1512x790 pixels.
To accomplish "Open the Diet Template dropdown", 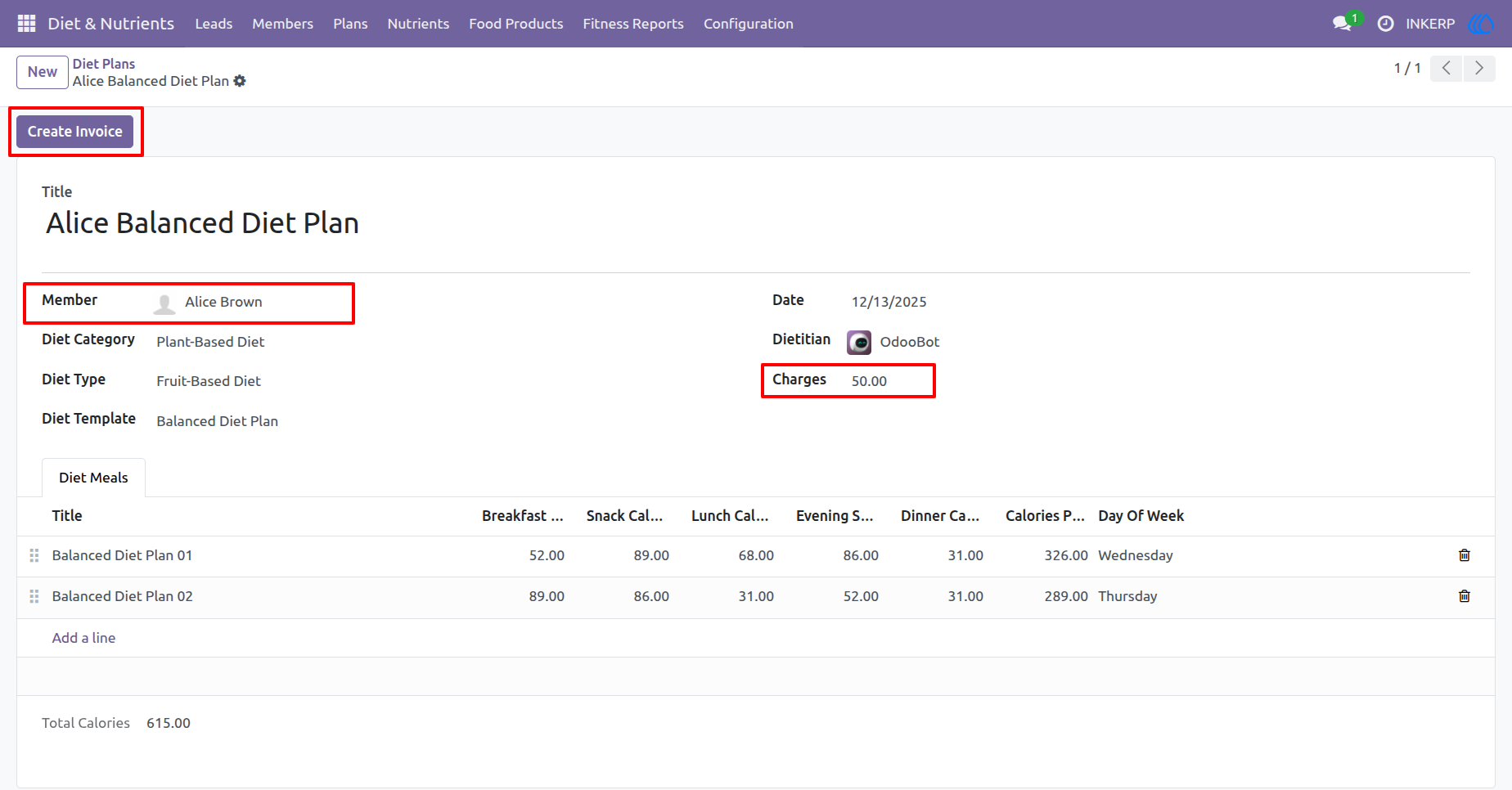I will click(x=218, y=421).
